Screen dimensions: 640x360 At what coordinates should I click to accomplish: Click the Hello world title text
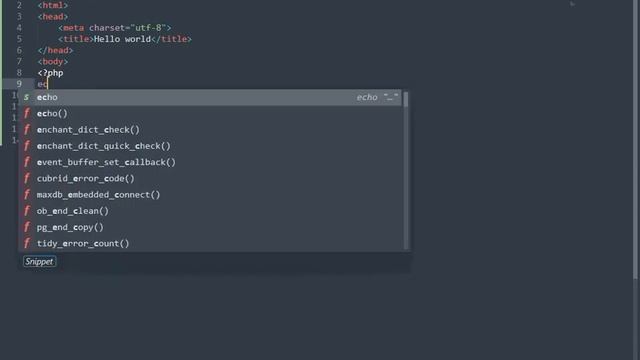pyautogui.click(x=122, y=39)
